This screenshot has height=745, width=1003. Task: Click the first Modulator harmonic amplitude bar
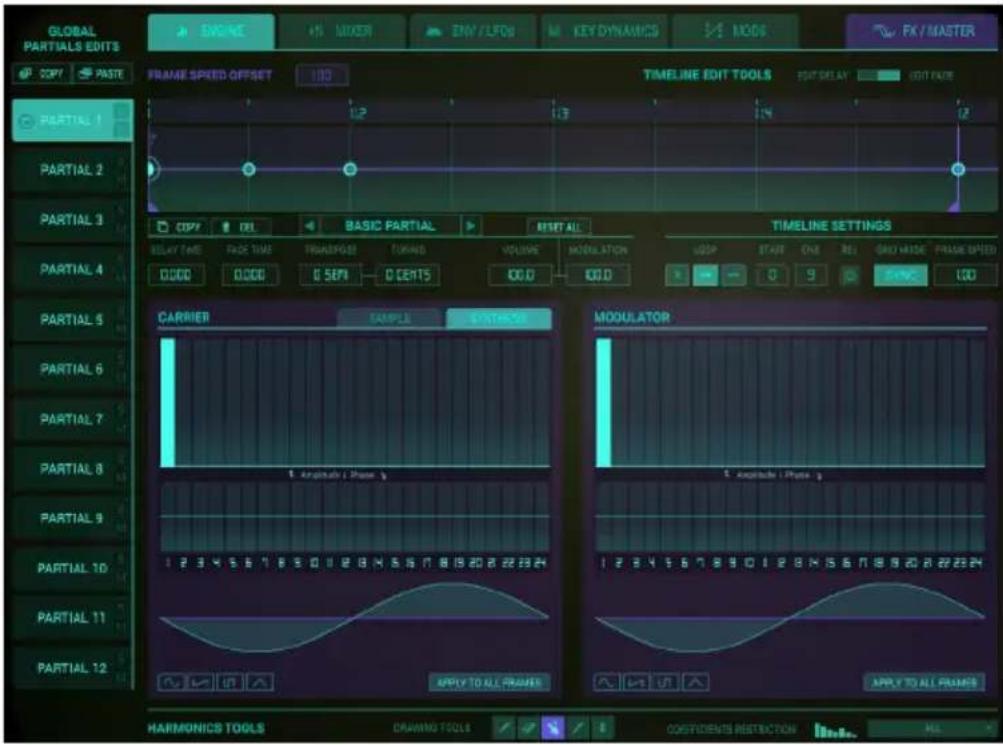[x=603, y=403]
